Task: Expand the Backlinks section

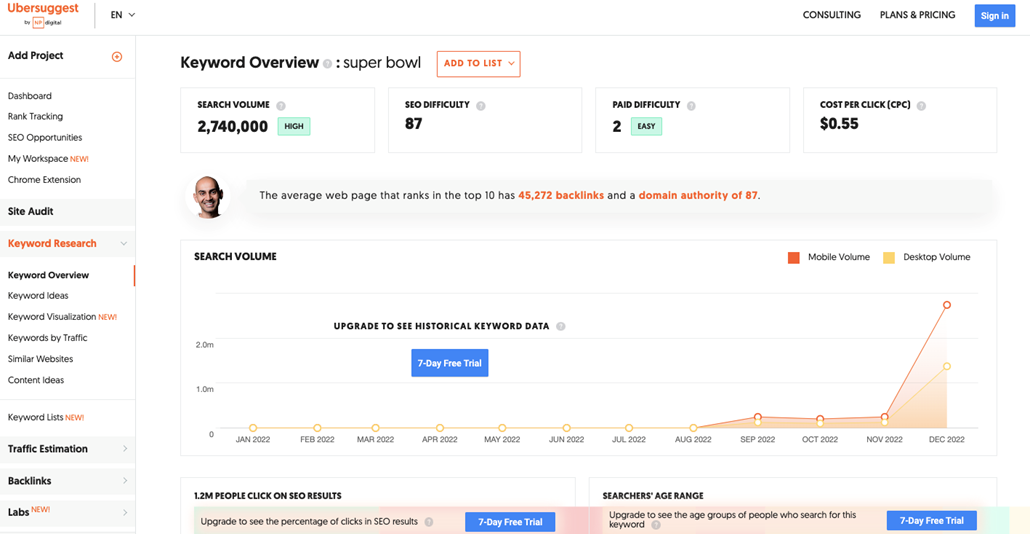Action: click(125, 481)
